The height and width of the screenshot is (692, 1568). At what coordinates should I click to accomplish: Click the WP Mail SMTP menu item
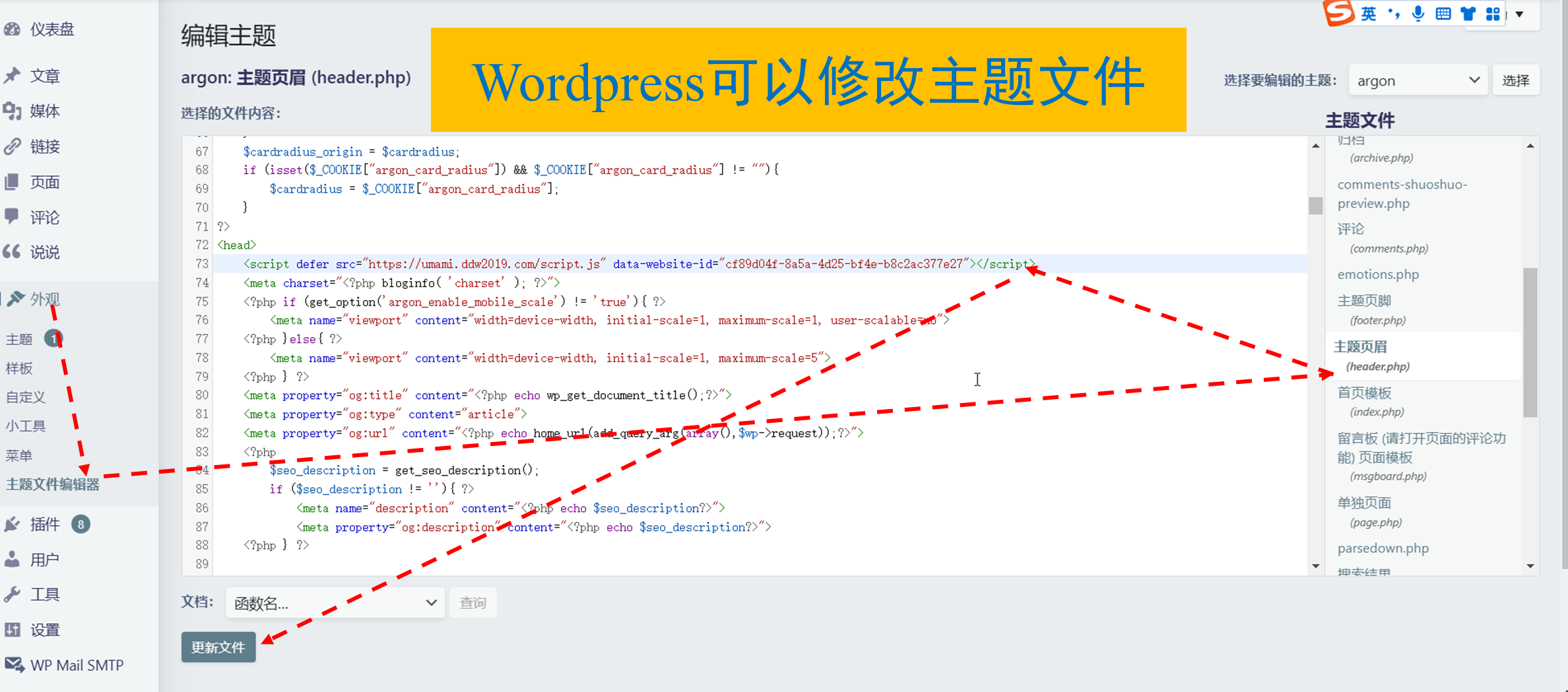tap(77, 665)
